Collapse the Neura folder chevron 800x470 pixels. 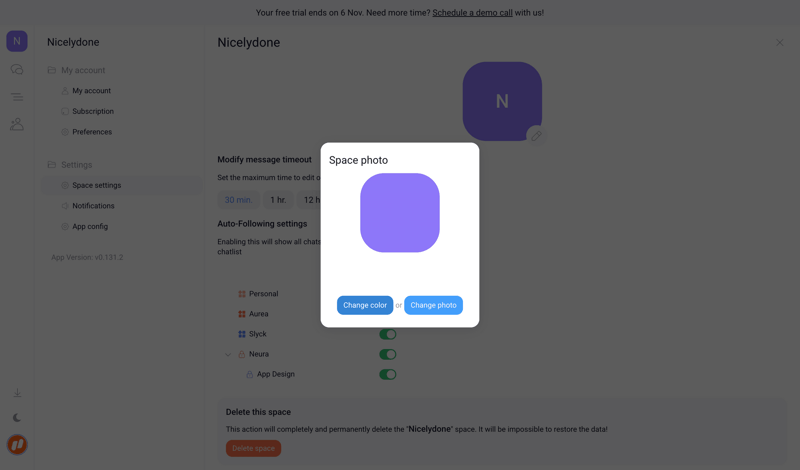228,354
